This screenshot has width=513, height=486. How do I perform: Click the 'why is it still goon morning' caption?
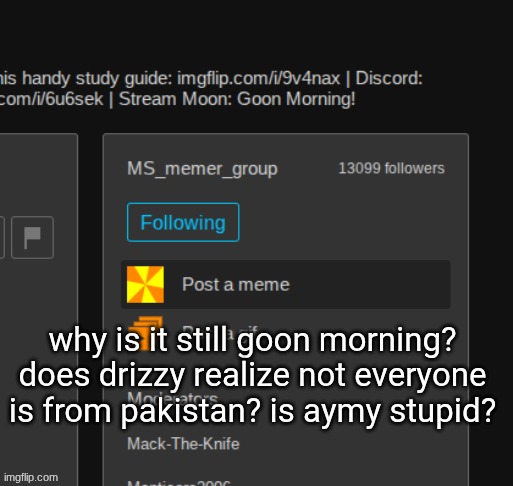[252, 340]
